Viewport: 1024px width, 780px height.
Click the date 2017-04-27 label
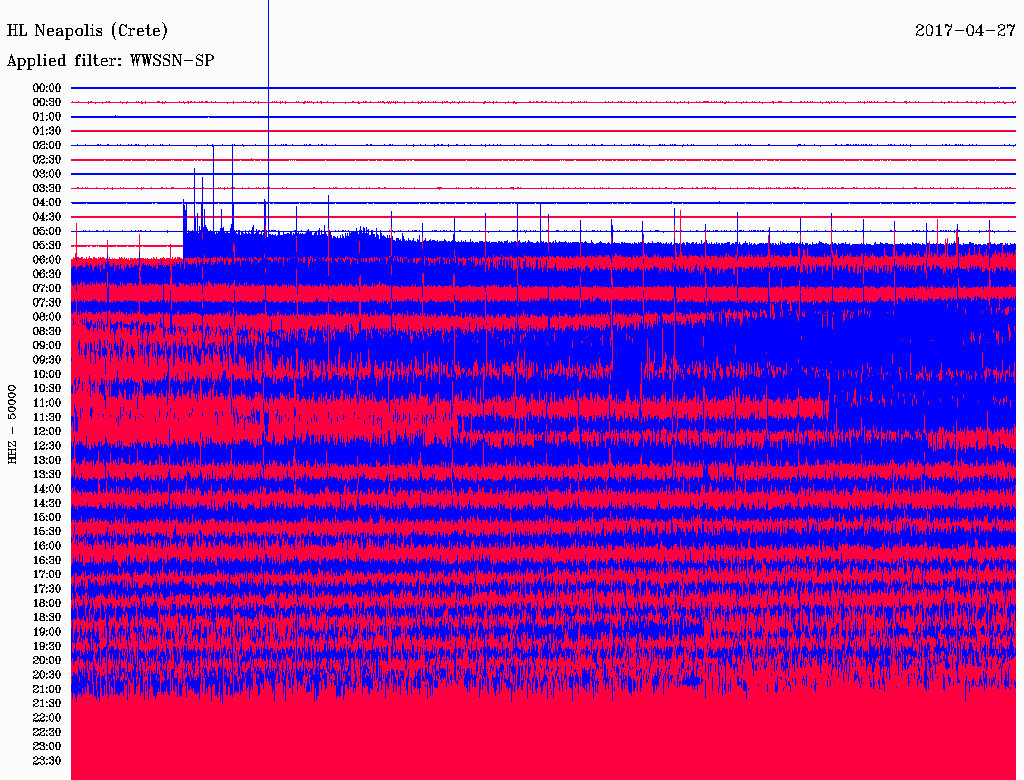click(965, 31)
